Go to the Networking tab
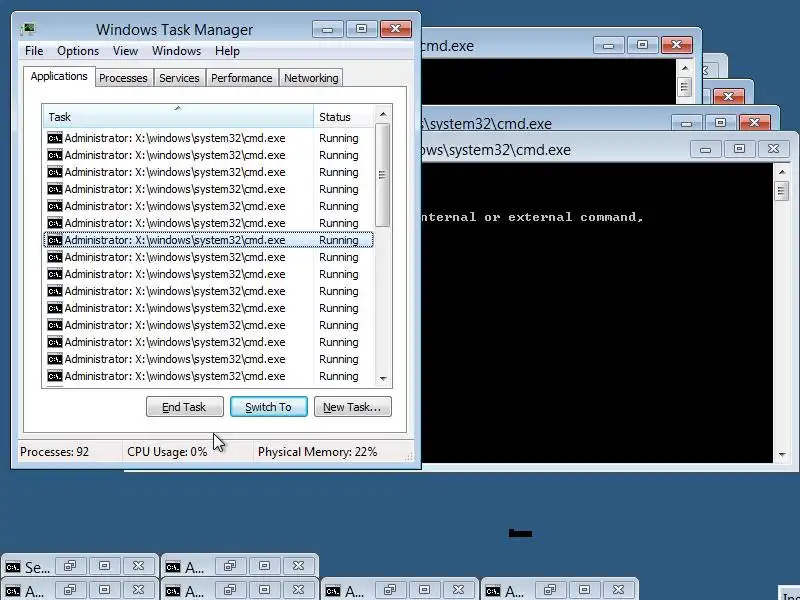The width and height of the screenshot is (800, 600). coord(311,78)
